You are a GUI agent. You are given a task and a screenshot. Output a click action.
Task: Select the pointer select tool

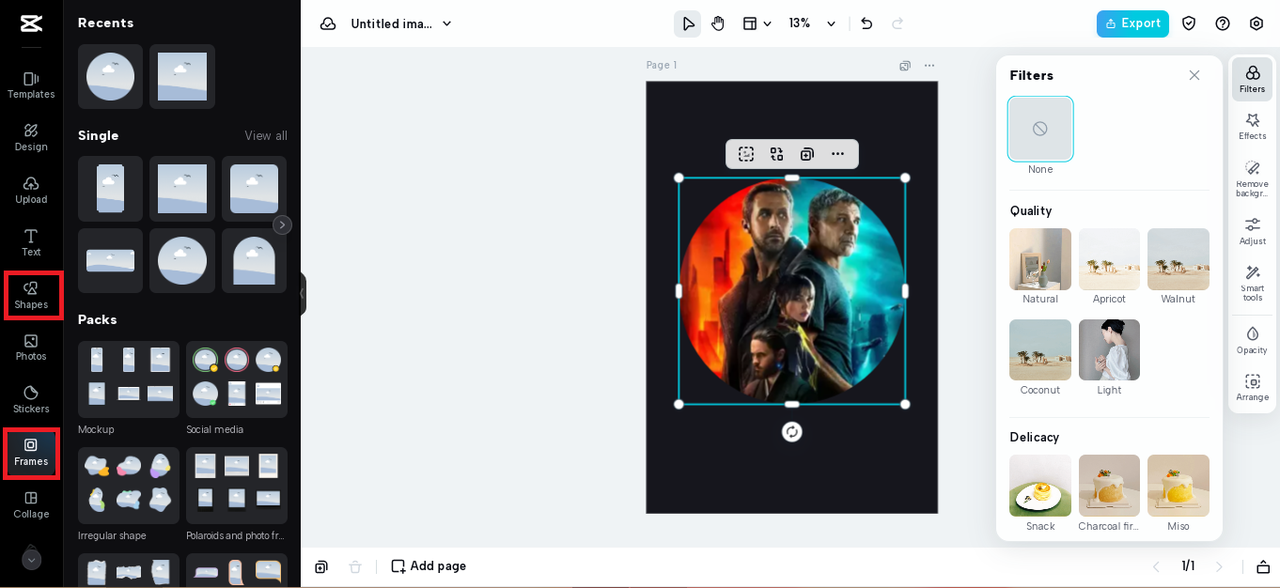click(x=687, y=24)
